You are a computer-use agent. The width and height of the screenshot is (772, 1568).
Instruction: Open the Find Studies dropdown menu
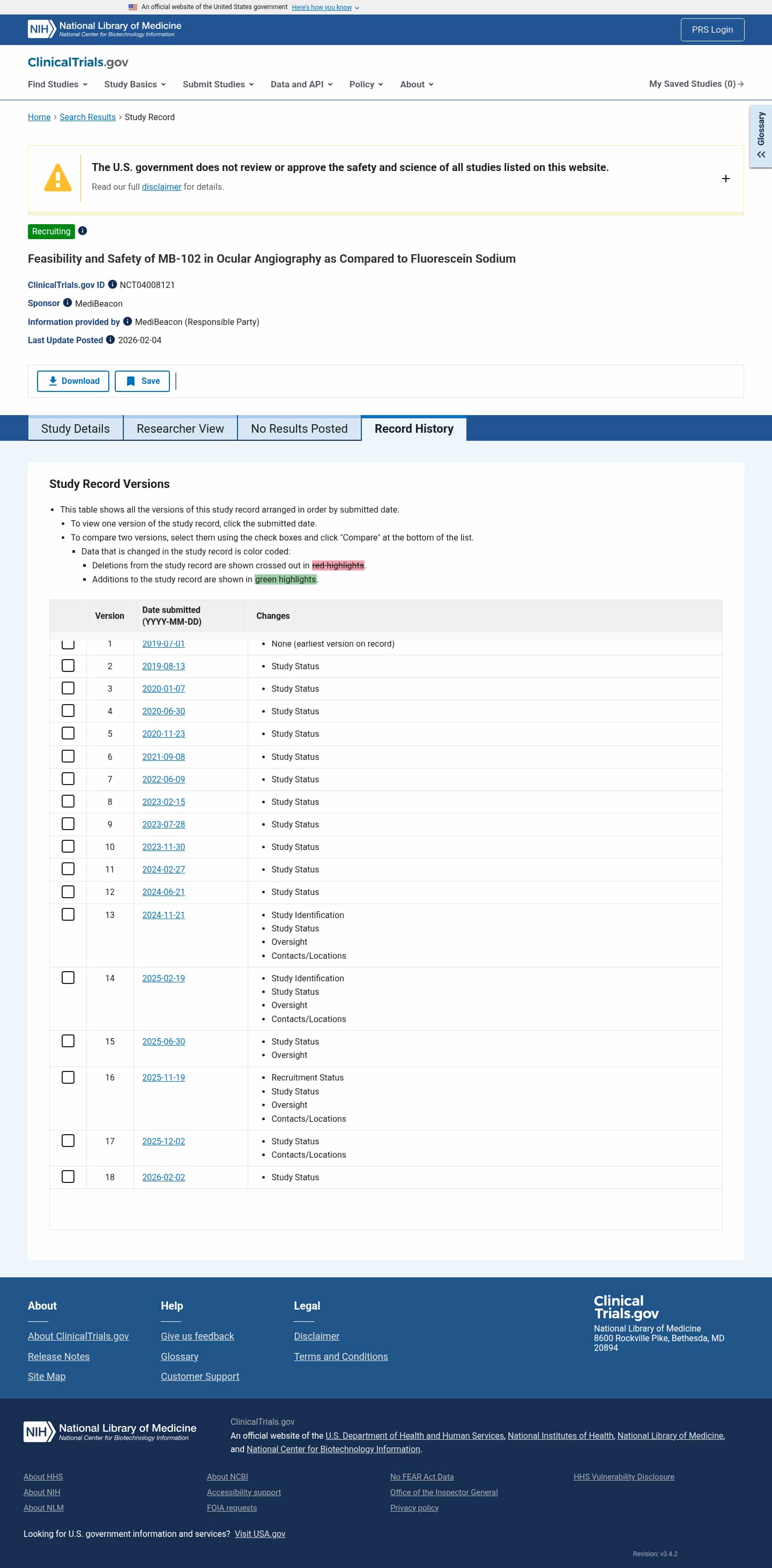pyautogui.click(x=57, y=84)
